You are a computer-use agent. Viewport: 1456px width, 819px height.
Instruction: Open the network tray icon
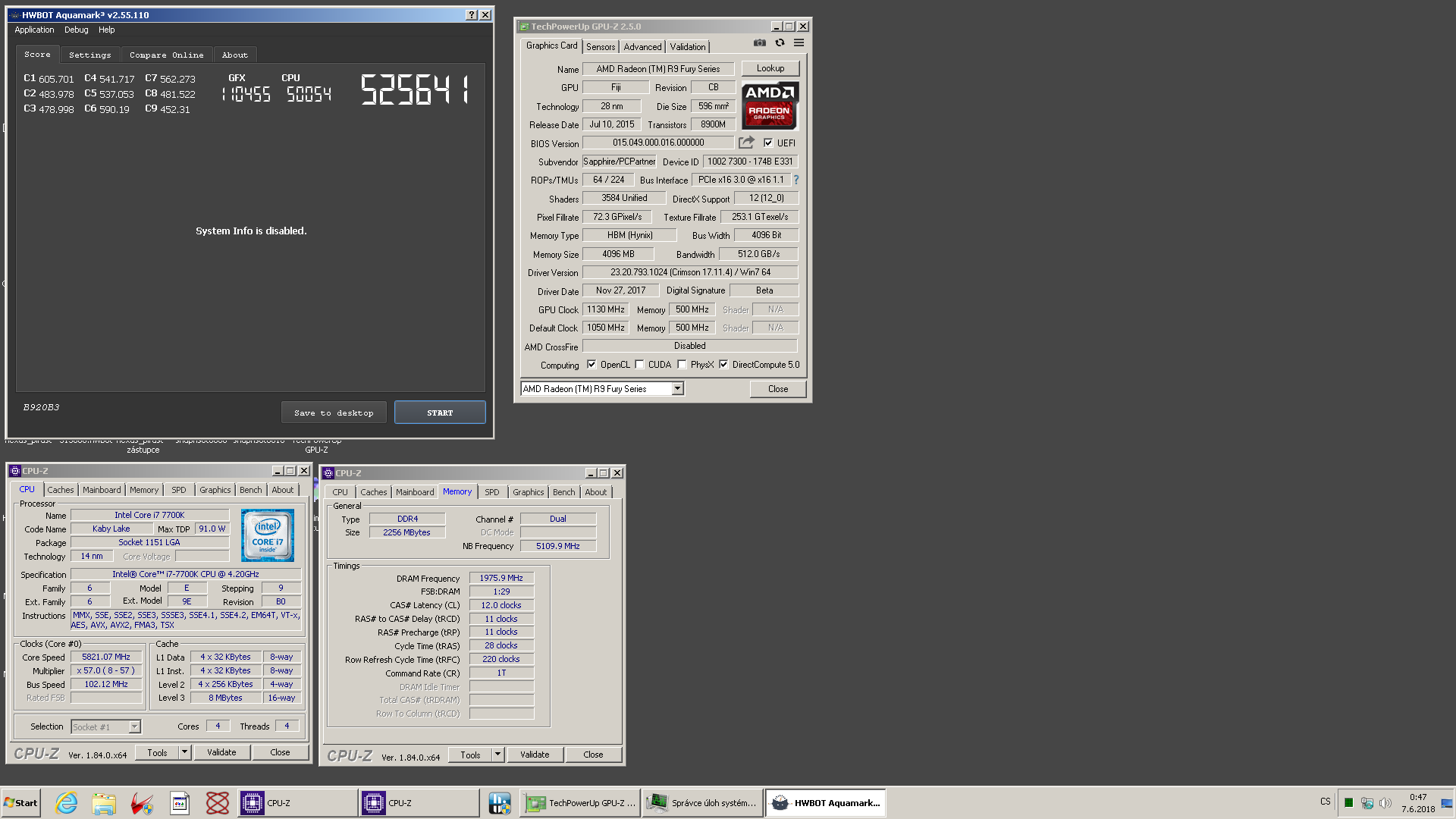[x=1367, y=803]
